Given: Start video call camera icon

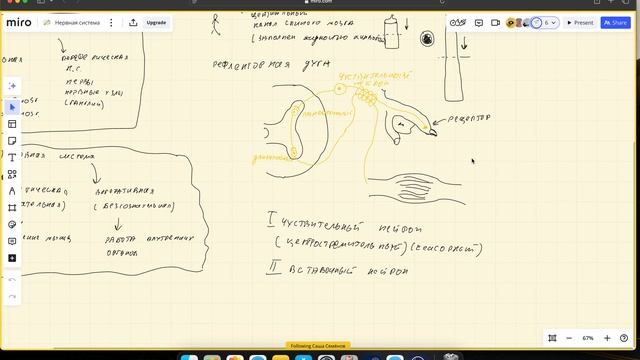Looking at the screenshot, I should coord(495,23).
